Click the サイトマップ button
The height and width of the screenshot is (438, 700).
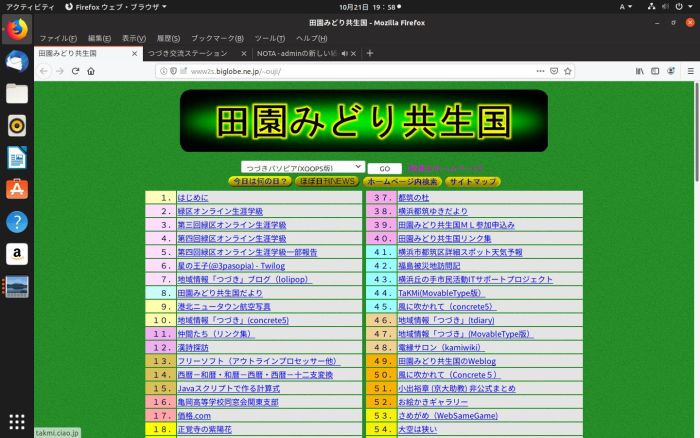(472, 182)
